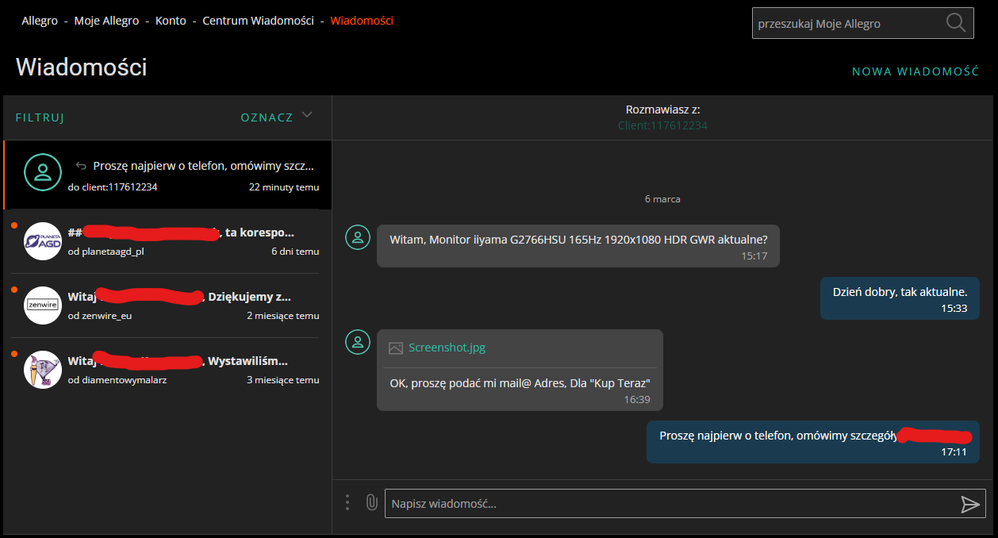Click '22 minuty temu' timestamp
998x538 pixels.
click(284, 187)
